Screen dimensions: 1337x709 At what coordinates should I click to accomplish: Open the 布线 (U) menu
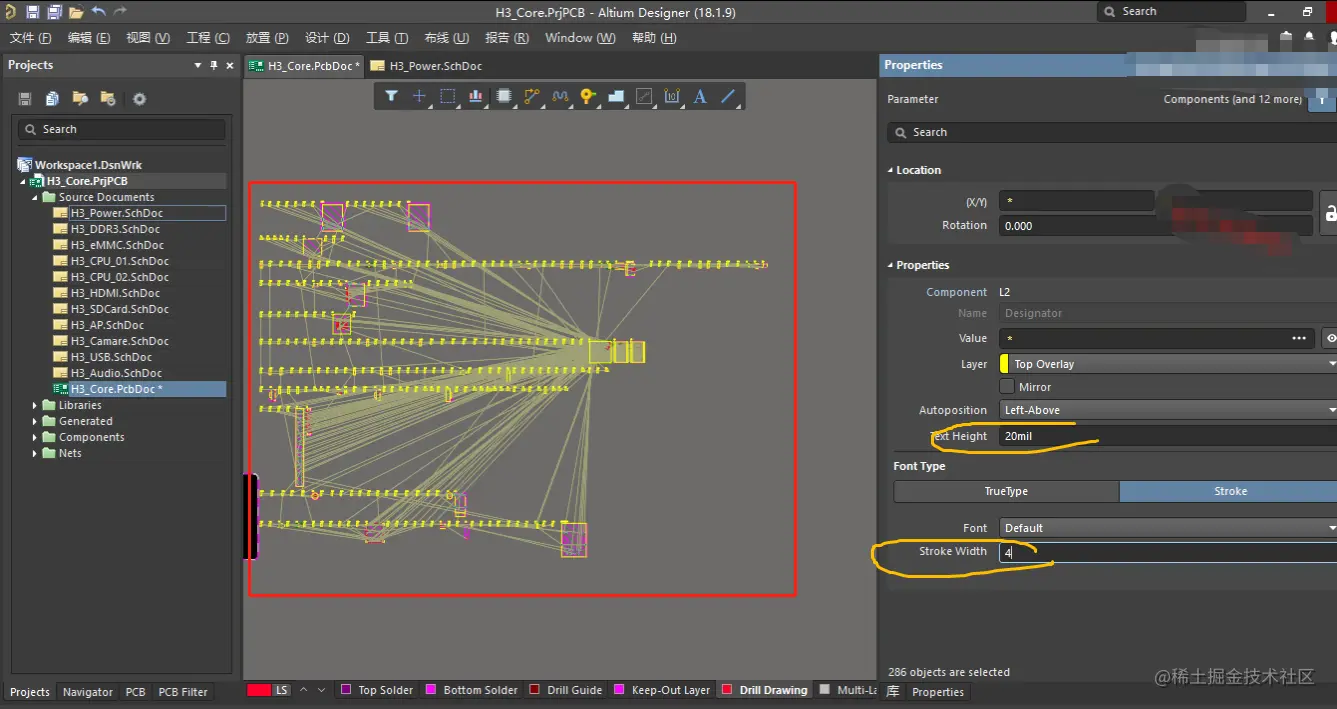pyautogui.click(x=447, y=38)
